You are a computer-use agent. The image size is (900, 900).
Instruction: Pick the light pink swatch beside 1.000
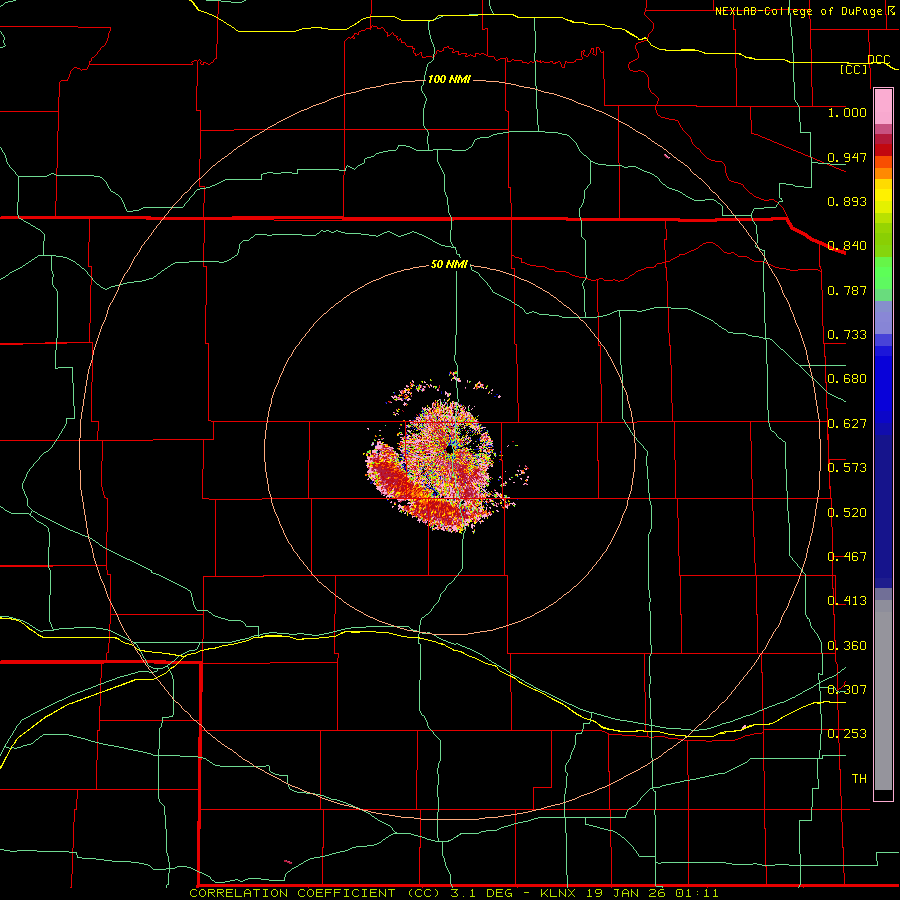(883, 108)
